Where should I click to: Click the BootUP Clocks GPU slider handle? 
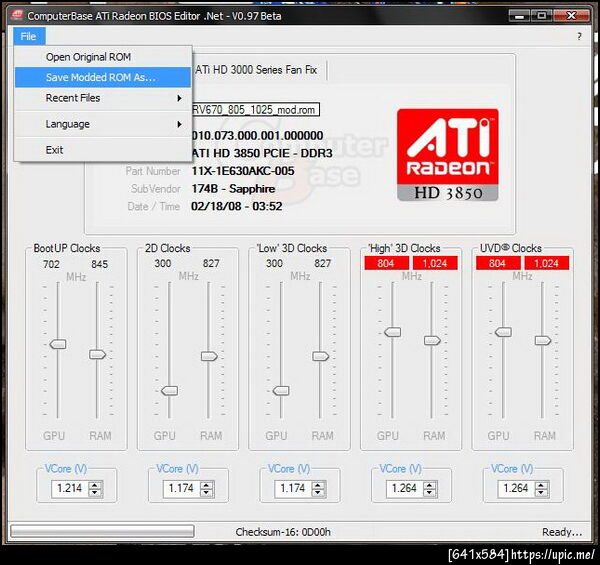pyautogui.click(x=58, y=344)
